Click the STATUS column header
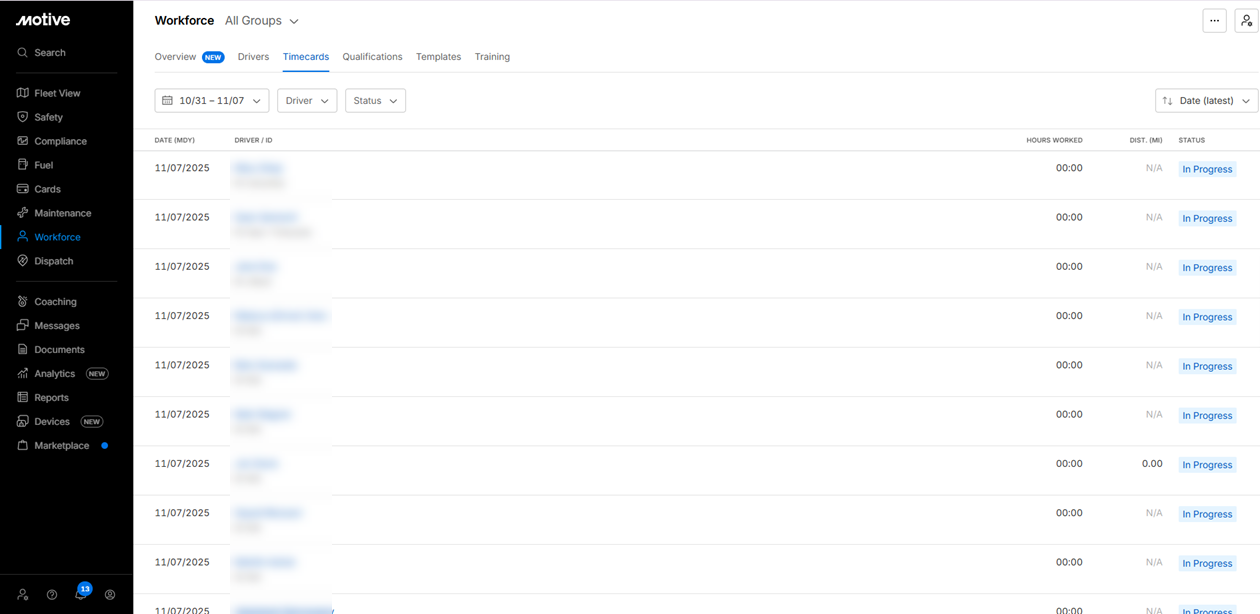This screenshot has height=614, width=1260. [x=1191, y=140]
